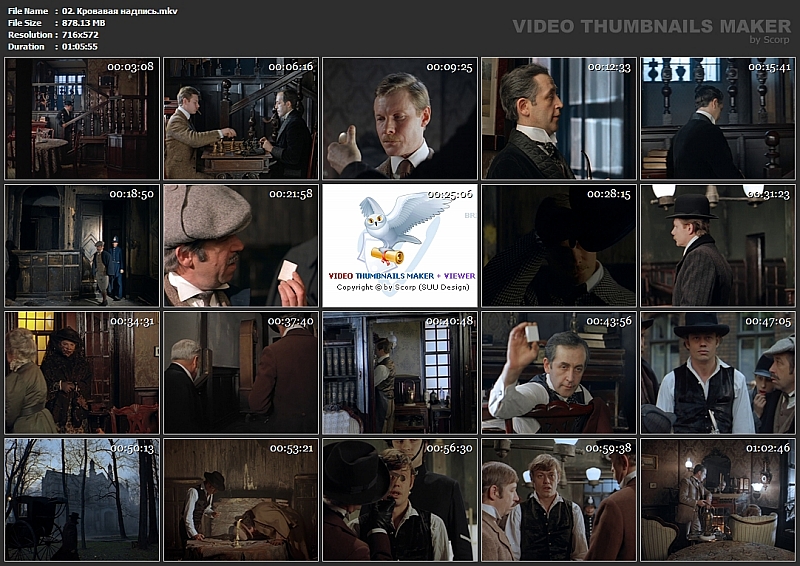The width and height of the screenshot is (800, 566).
Task: Select the thumbnail at 00:31:23
Action: (718, 245)
